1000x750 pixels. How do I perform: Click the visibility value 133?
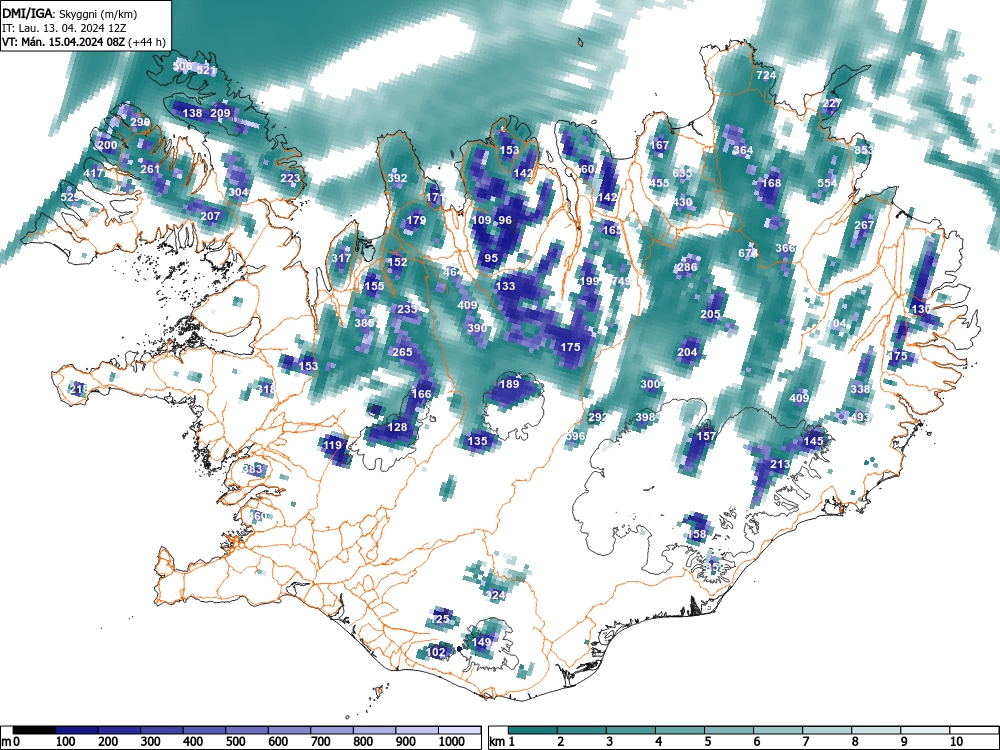(505, 286)
